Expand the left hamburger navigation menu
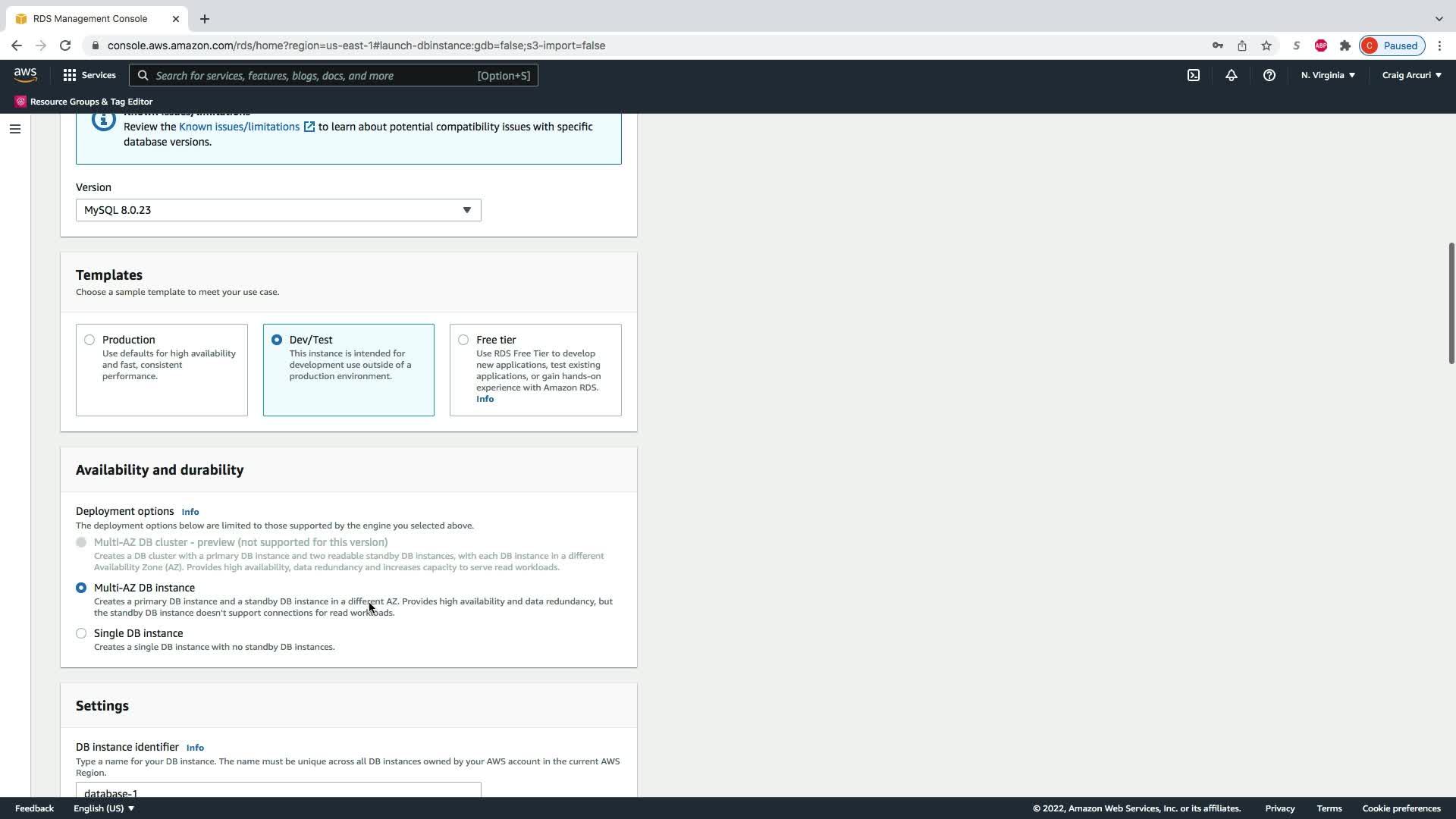Screen dimensions: 1456x819 pyautogui.click(x=14, y=129)
